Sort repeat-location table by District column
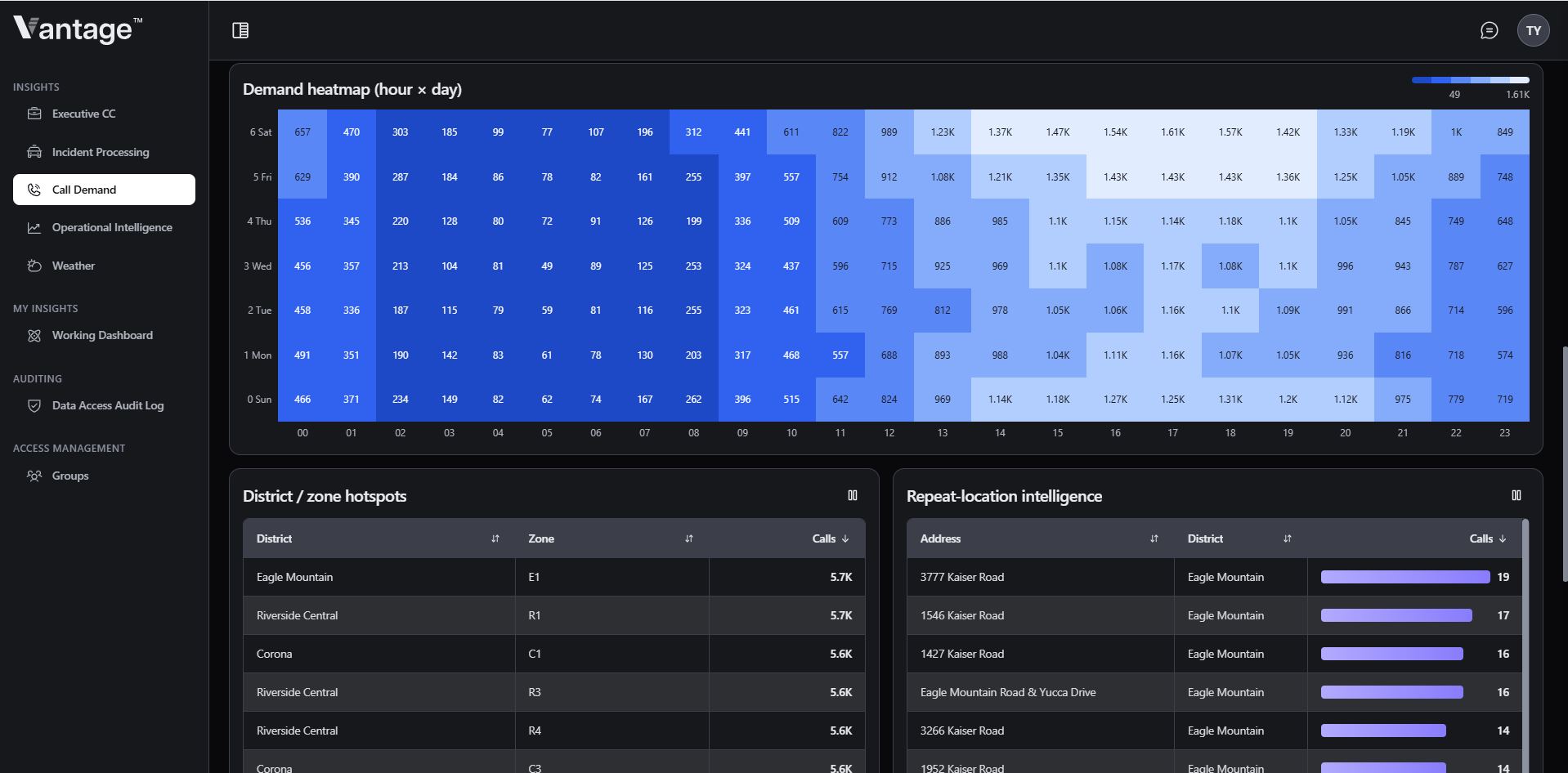 click(1288, 538)
